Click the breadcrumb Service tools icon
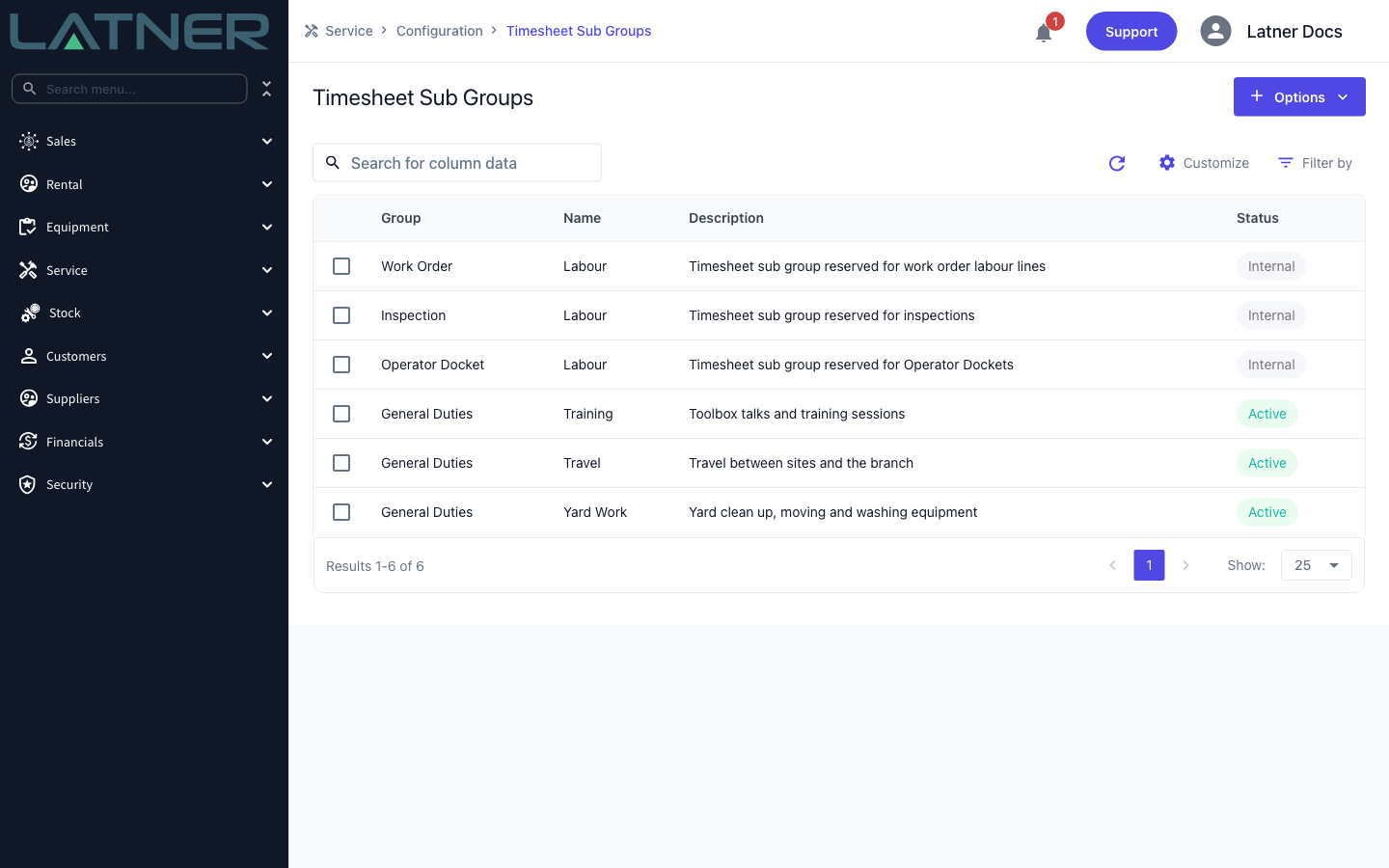The width and height of the screenshot is (1389, 868). click(312, 31)
